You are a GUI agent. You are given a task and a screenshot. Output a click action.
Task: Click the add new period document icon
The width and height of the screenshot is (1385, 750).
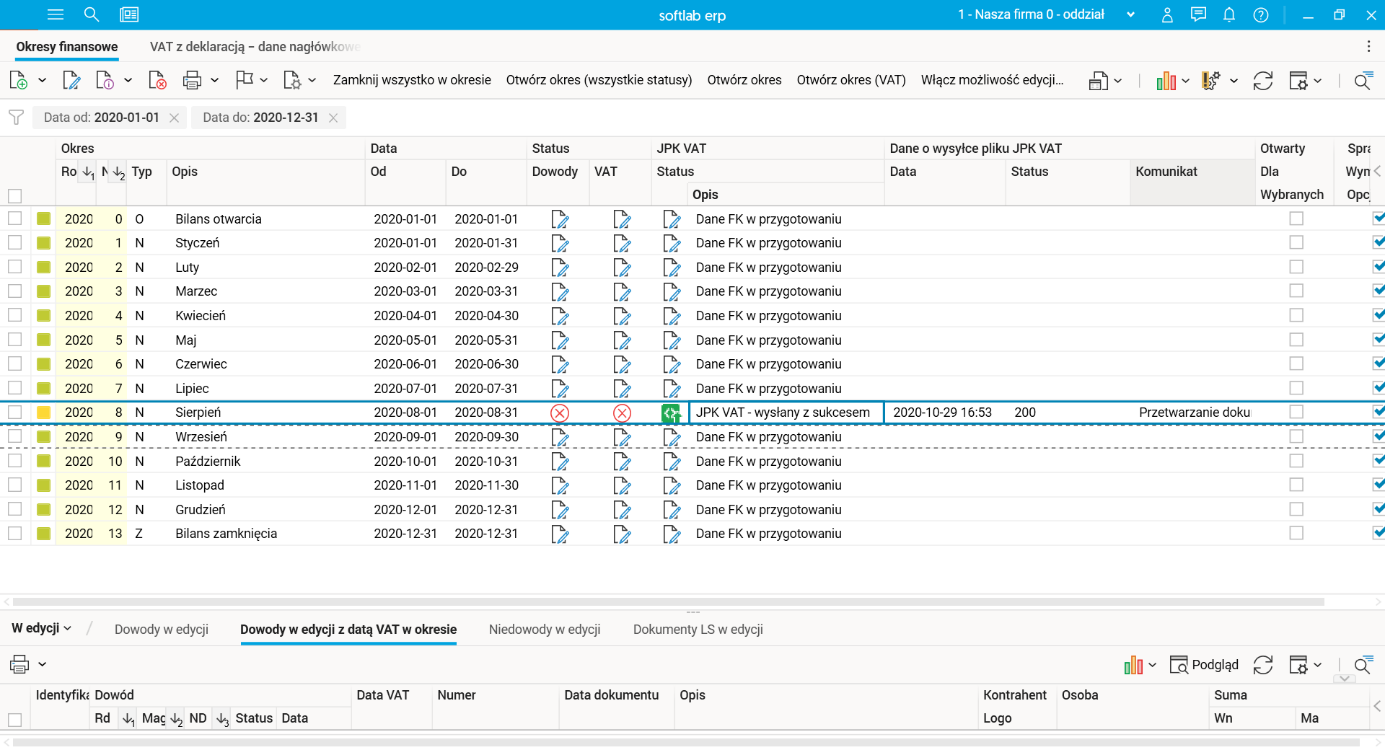19,80
